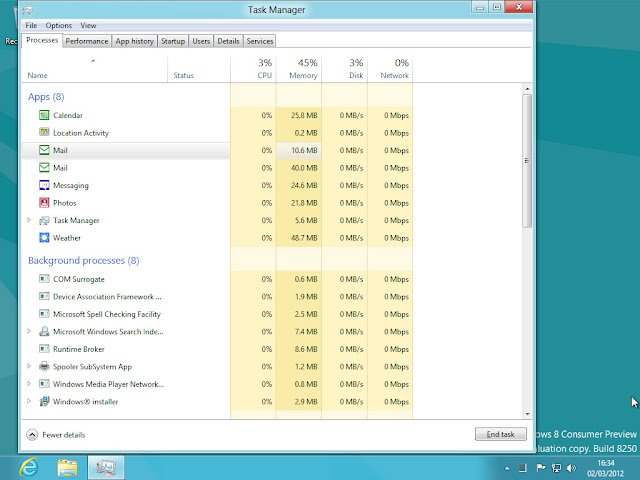The image size is (640, 480).
Task: Click the Weather app icon
Action: click(x=44, y=238)
